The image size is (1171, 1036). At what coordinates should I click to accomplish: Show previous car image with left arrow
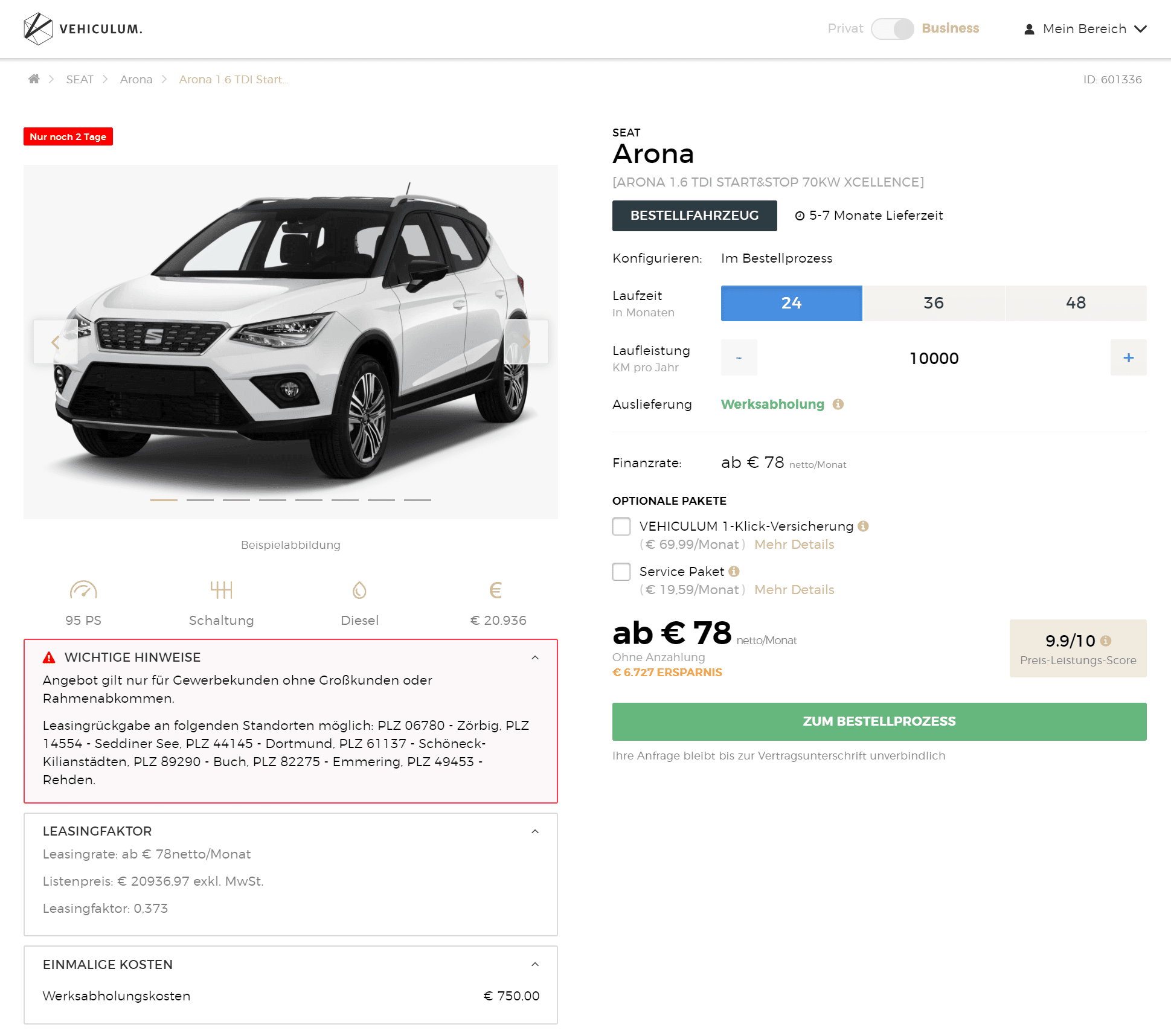click(56, 342)
